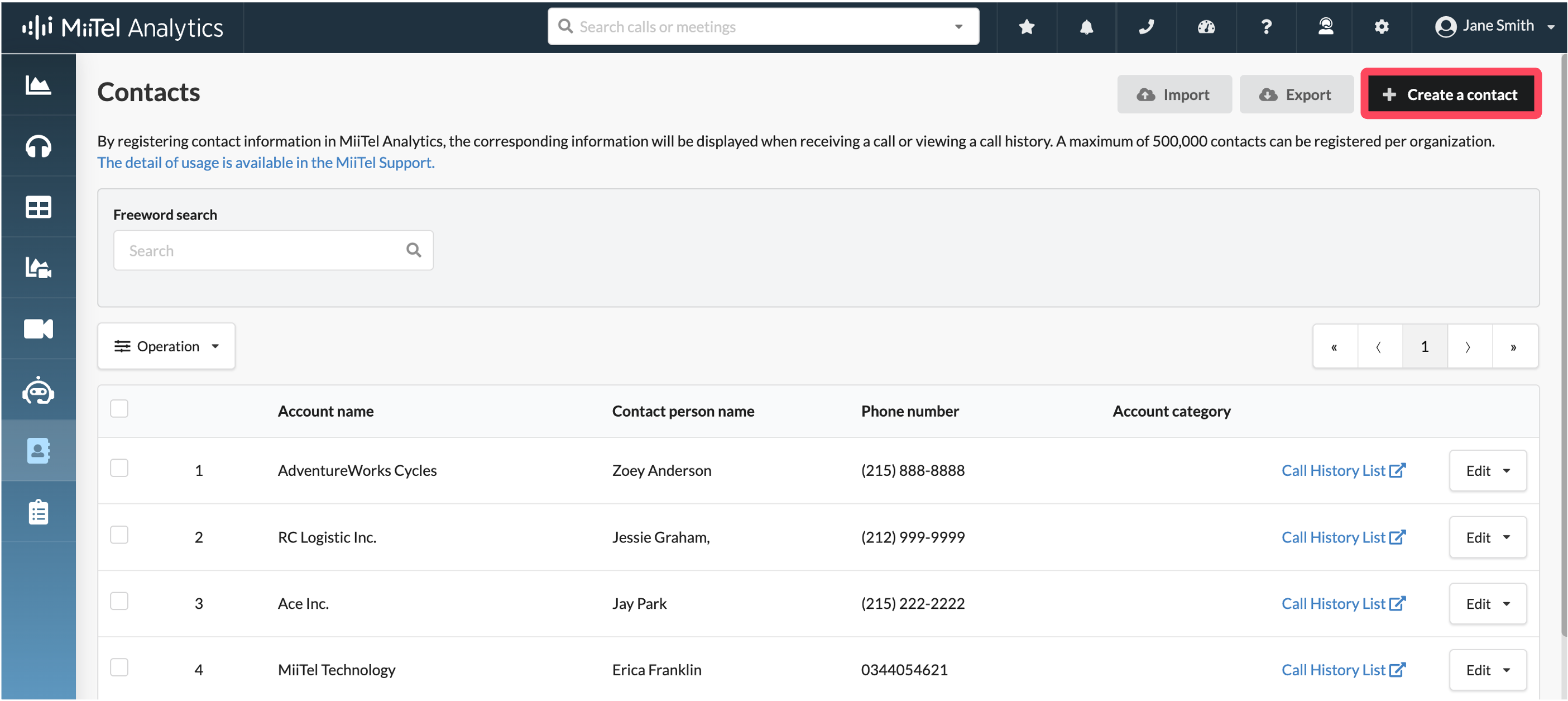This screenshot has width=1568, height=701.
Task: Open help question mark icon
Action: click(1266, 26)
